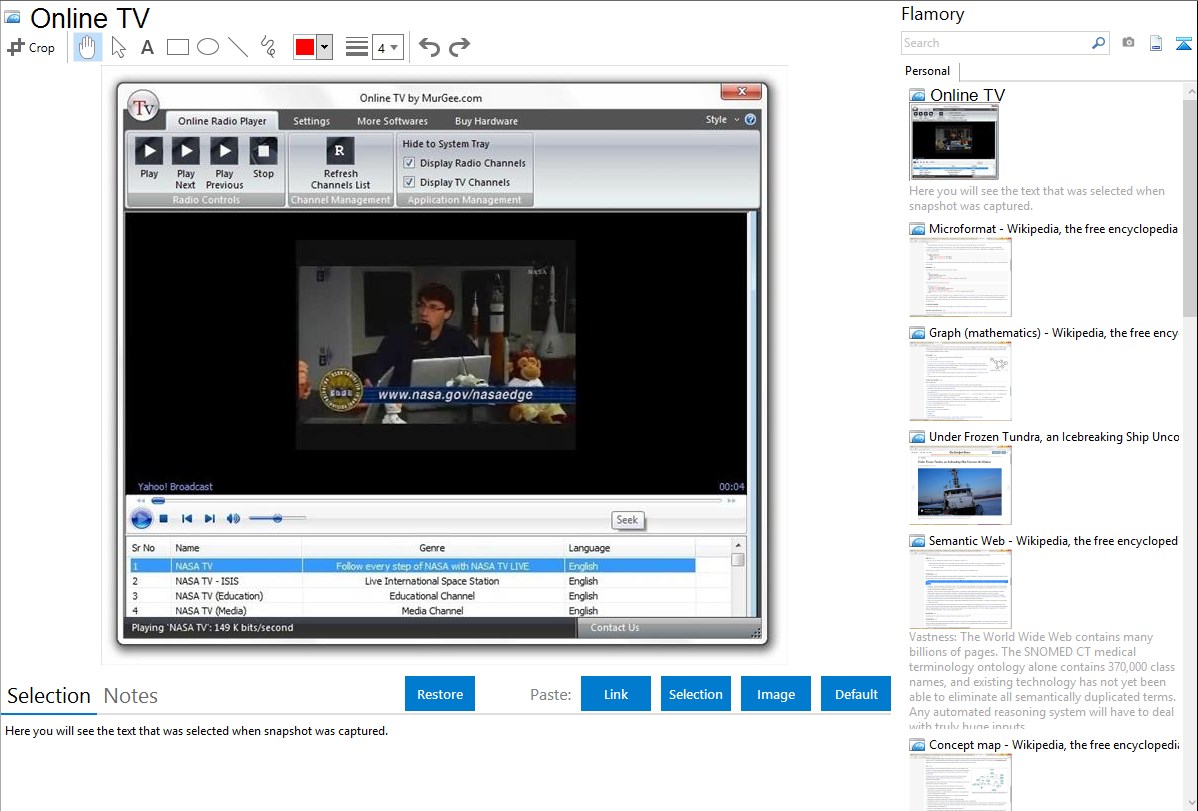Select the straight line tool
This screenshot has height=811, width=1198.
pos(238,47)
